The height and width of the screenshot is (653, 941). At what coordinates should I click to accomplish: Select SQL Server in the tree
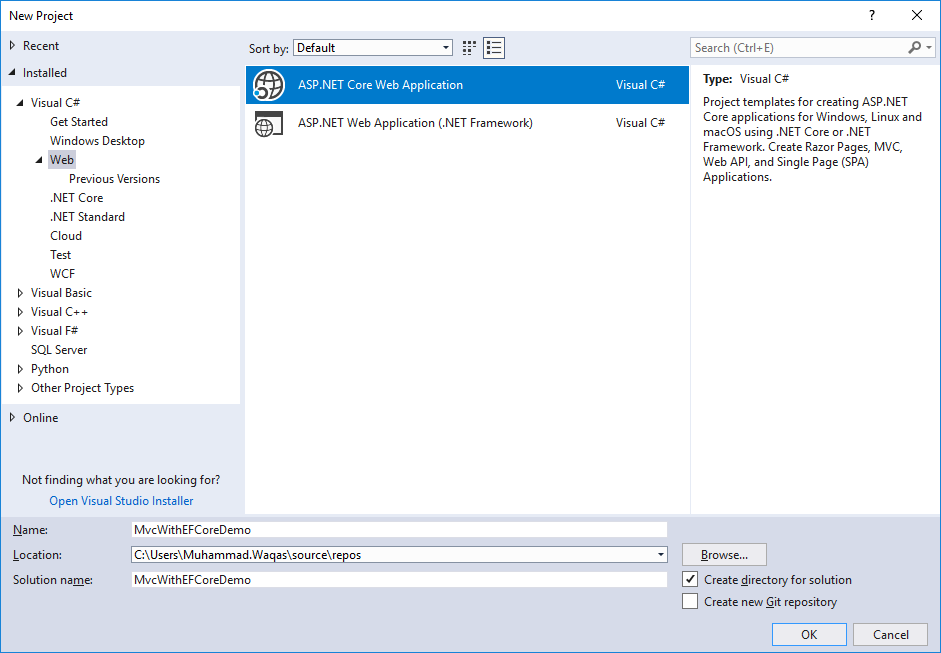[x=59, y=350]
